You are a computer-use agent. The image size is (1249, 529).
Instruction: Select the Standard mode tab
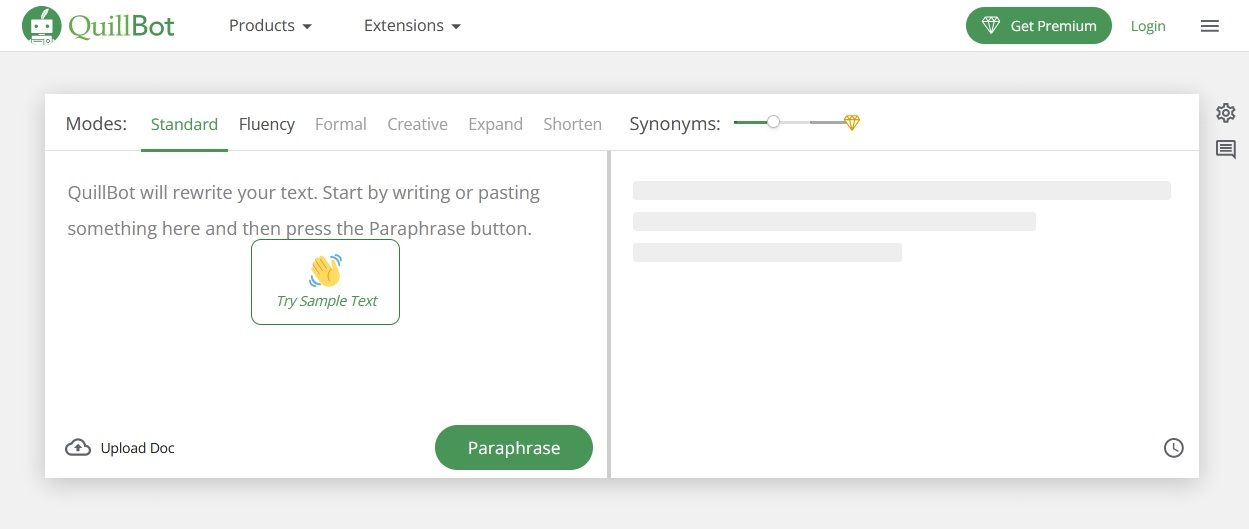click(x=184, y=124)
